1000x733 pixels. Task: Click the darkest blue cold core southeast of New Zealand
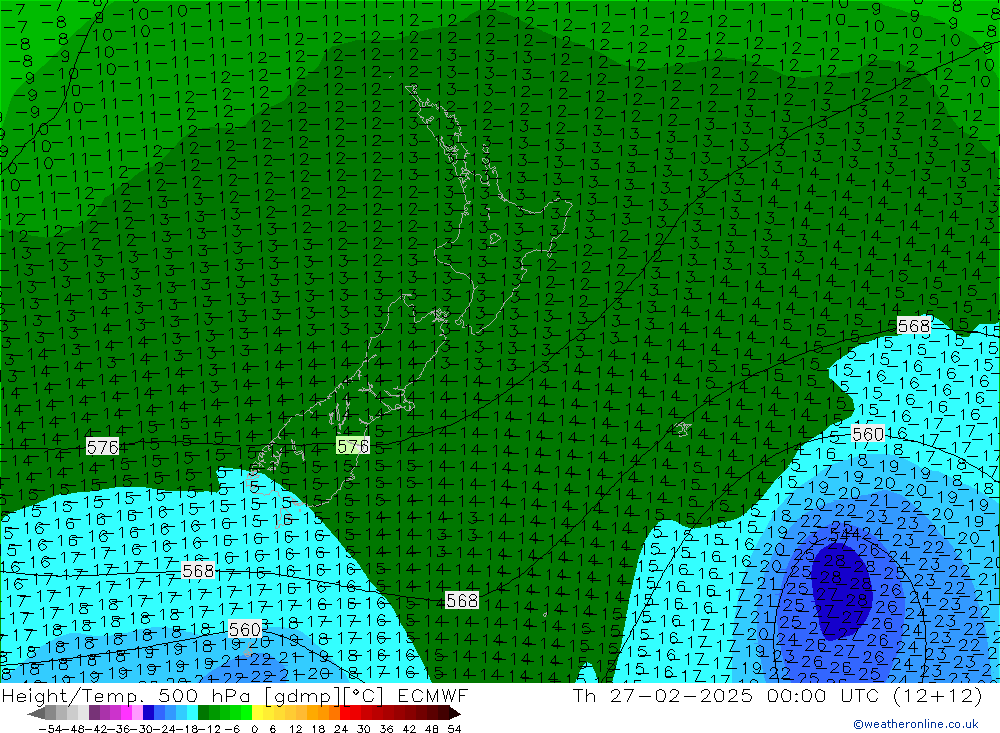pos(842,590)
